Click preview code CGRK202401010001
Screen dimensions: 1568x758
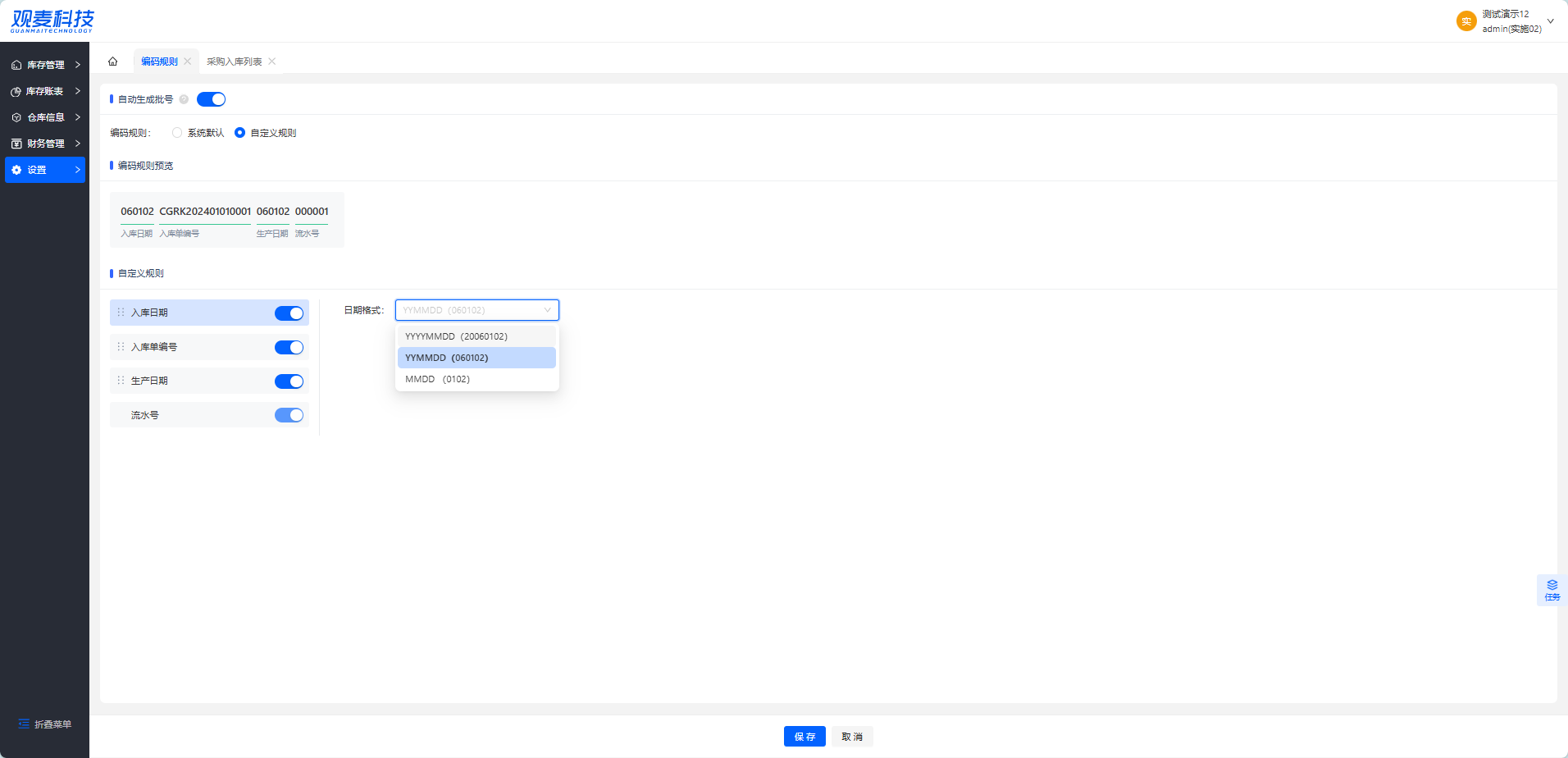click(x=205, y=212)
